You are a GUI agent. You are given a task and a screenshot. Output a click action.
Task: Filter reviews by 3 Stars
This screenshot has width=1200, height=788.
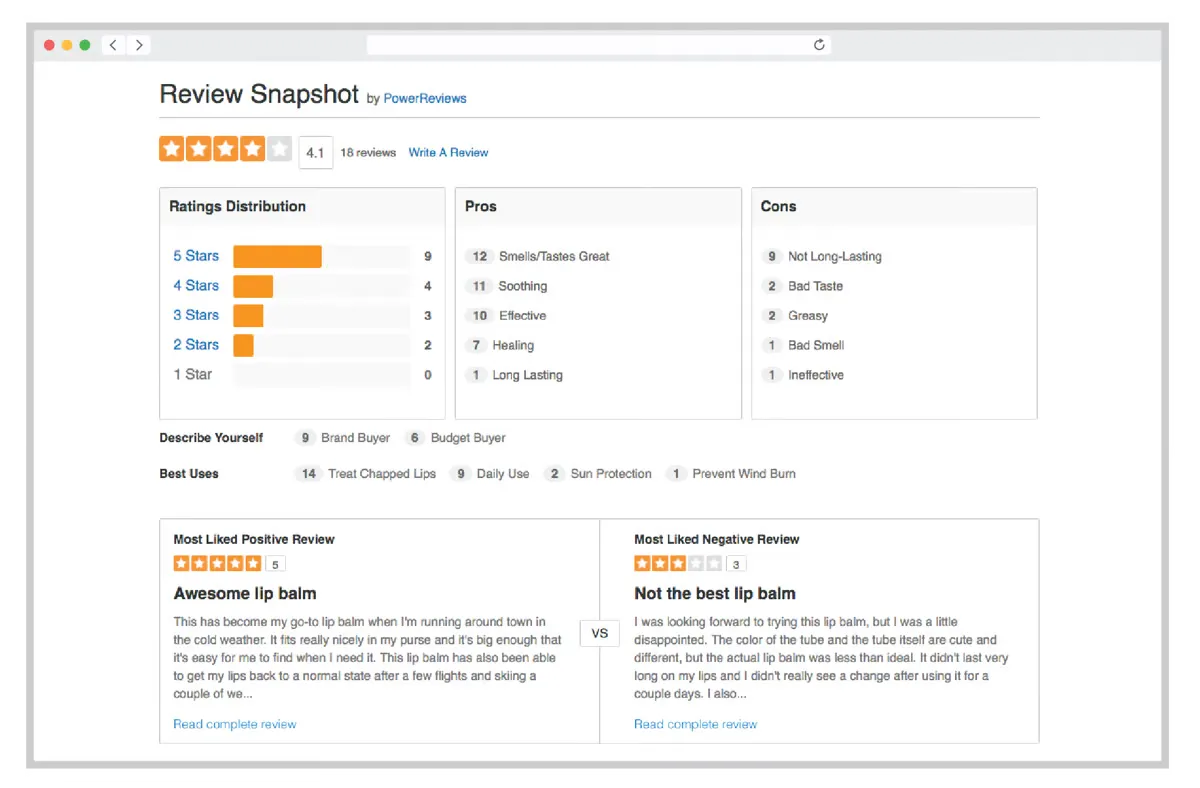coord(196,315)
